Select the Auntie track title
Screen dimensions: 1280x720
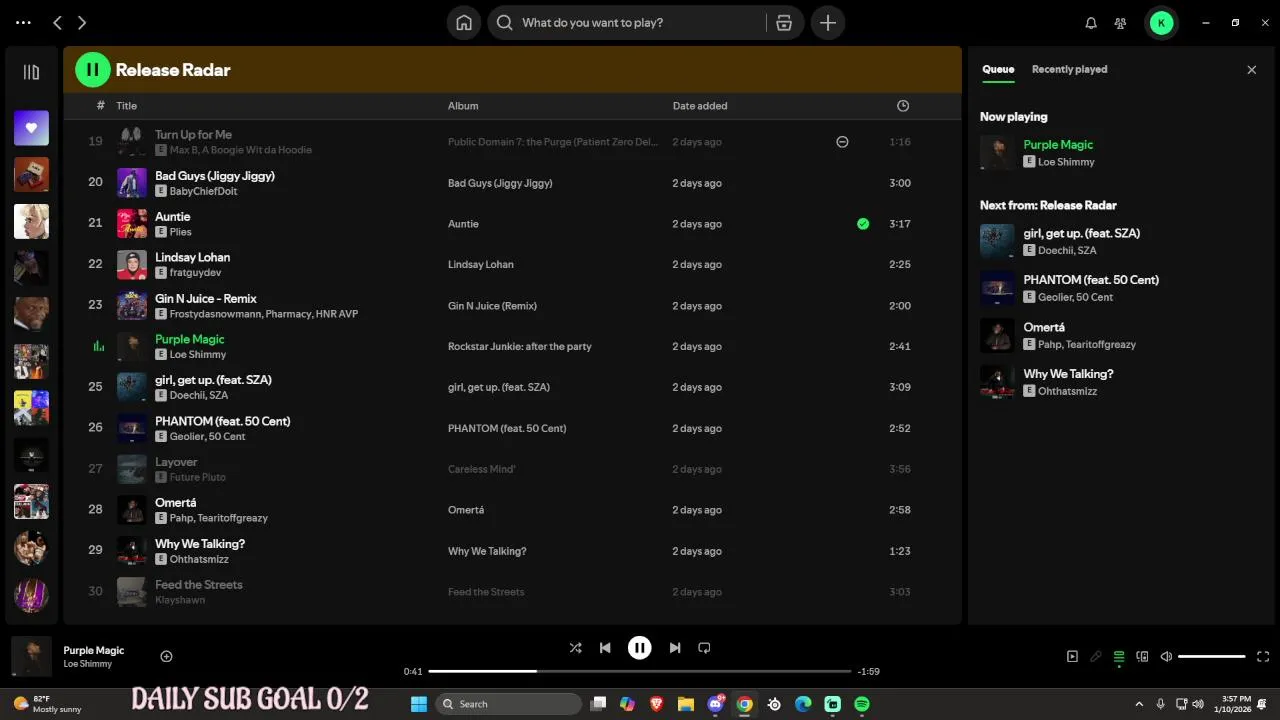[x=173, y=216]
